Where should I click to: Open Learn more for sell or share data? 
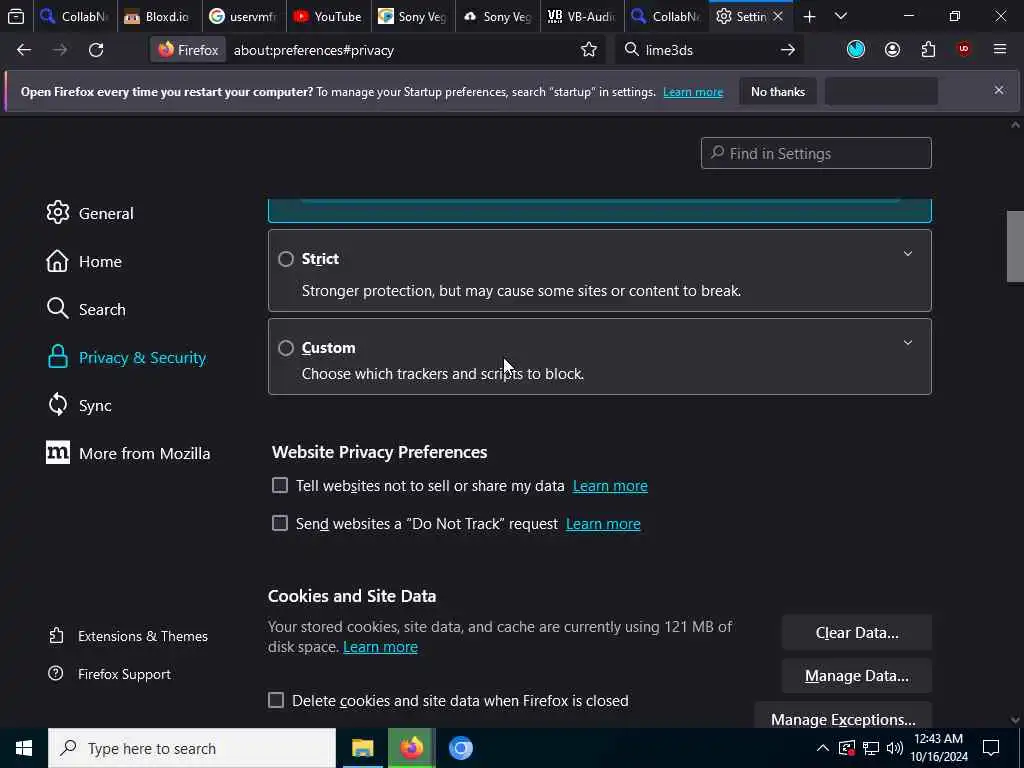pos(610,486)
